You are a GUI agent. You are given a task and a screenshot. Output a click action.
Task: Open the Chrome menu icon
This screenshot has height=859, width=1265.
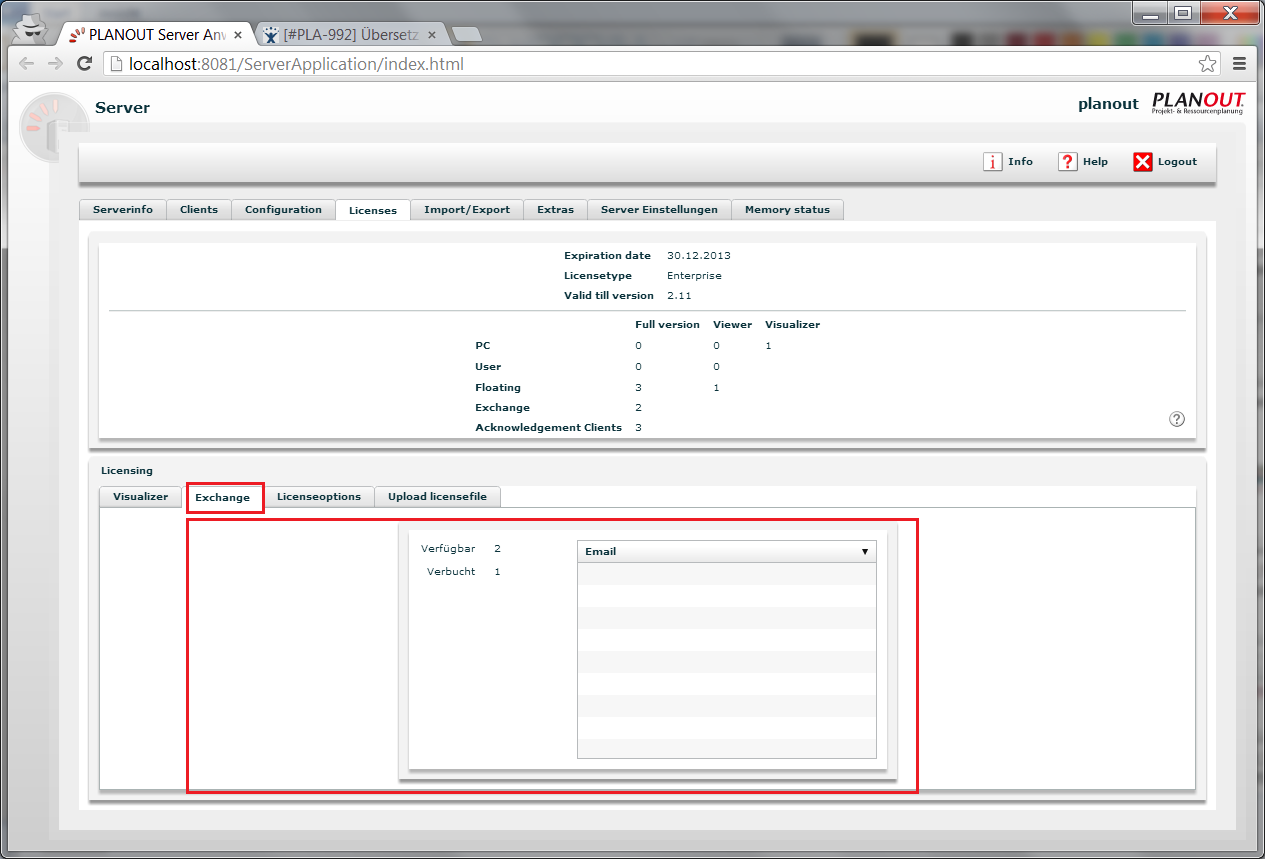[1240, 64]
